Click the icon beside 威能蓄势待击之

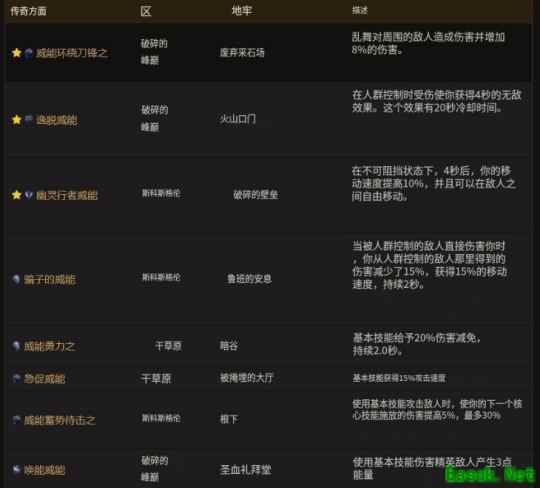(16, 419)
